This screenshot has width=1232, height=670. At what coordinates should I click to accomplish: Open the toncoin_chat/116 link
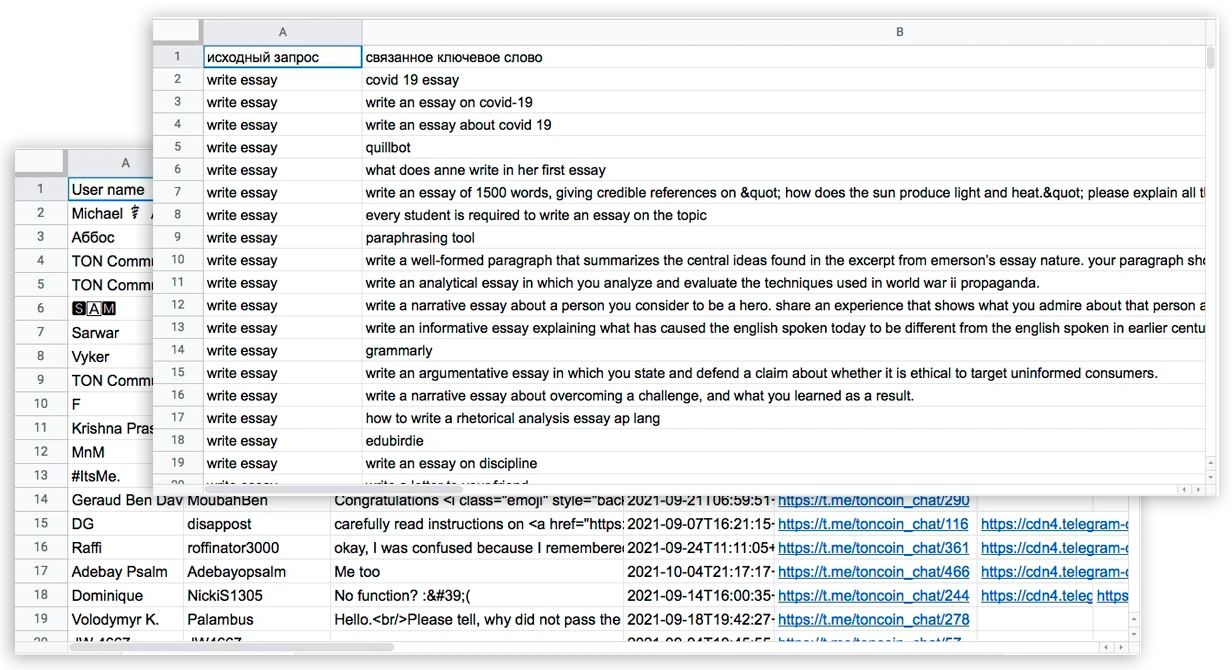pyautogui.click(x=873, y=524)
